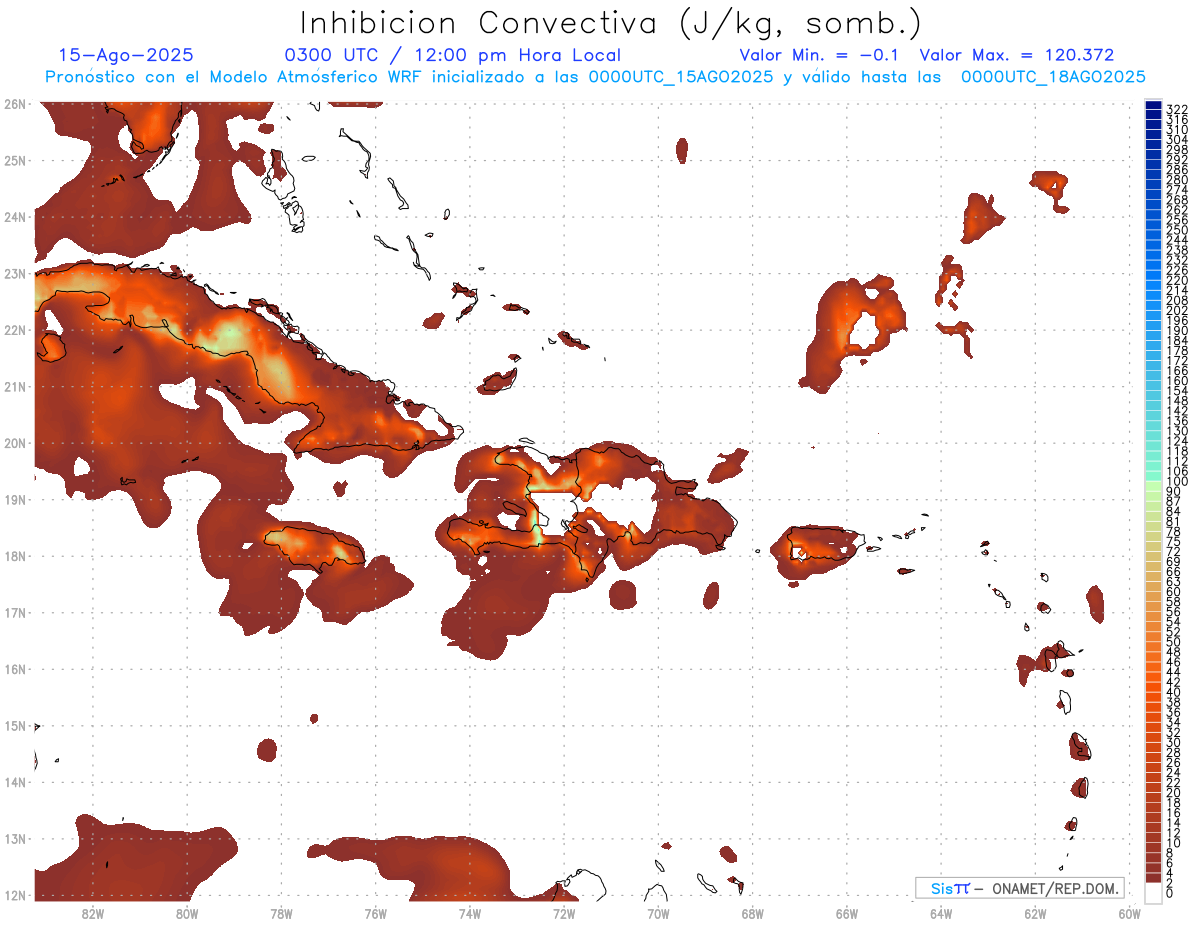
Task: Click the 74W longitude label
Action: coord(469,913)
